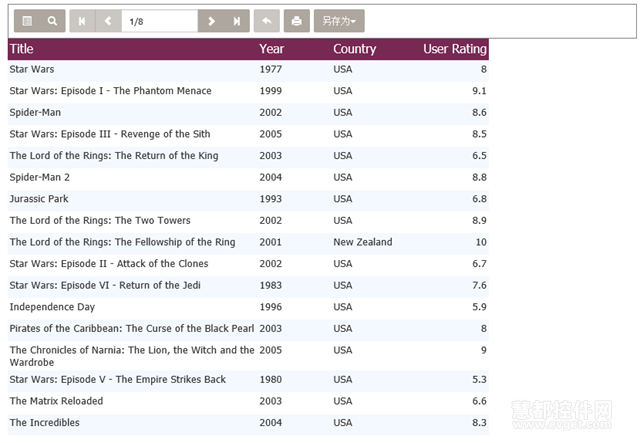
Task: Select 'The Fellowship of the Ring' title cell
Action: point(122,243)
